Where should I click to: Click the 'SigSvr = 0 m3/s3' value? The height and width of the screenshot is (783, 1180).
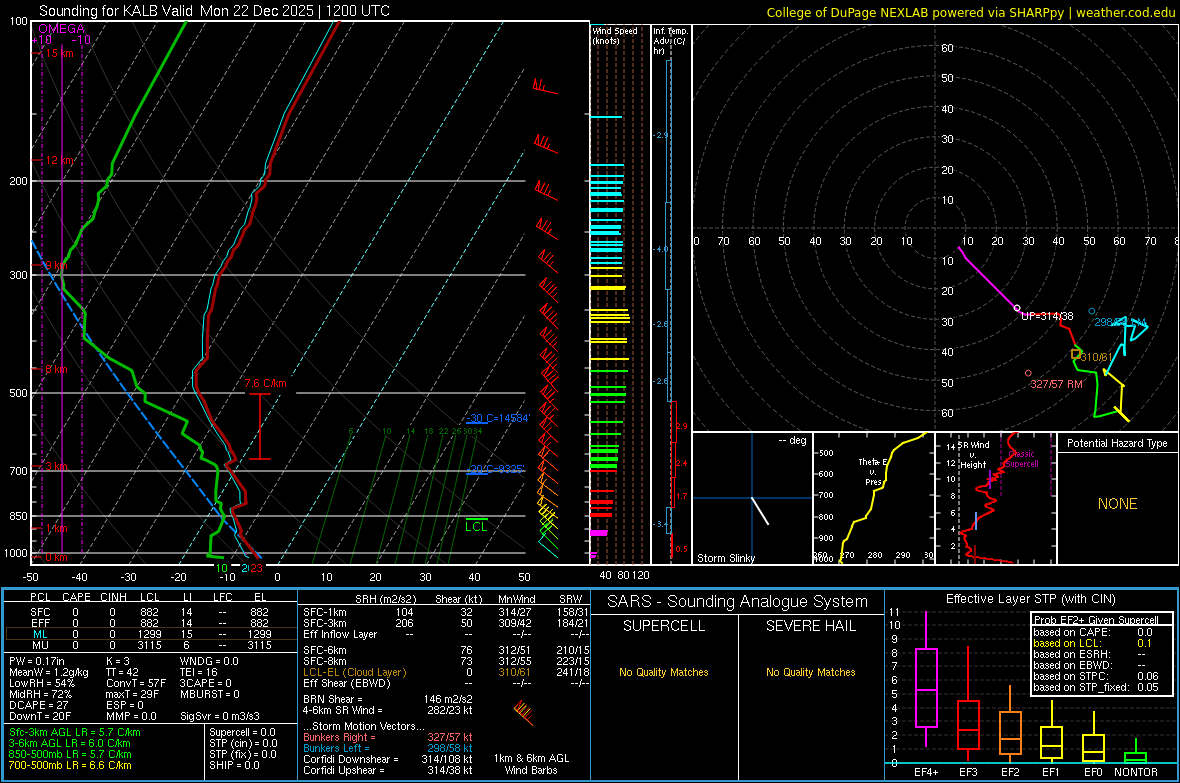[220, 716]
